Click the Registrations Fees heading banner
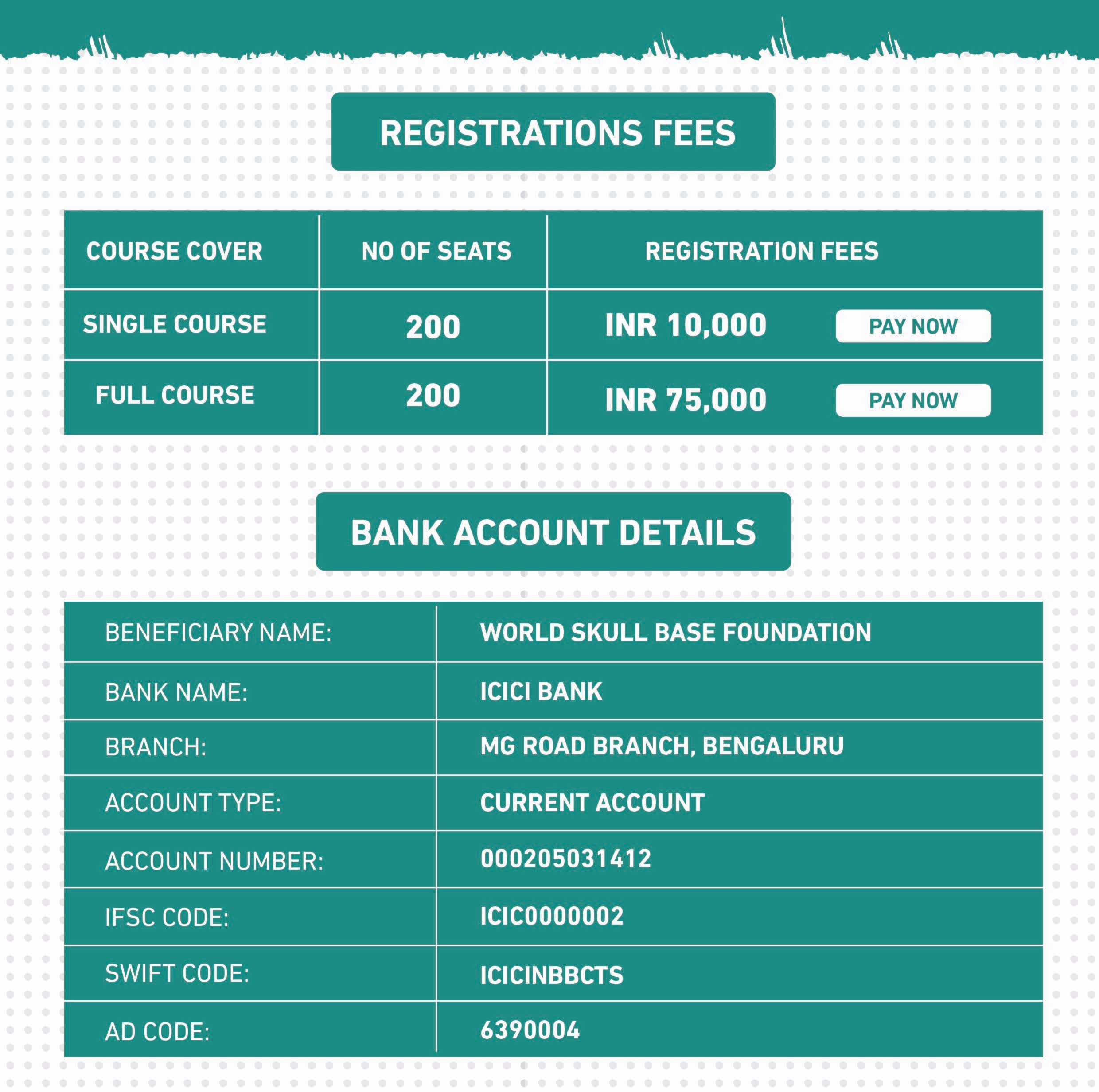The image size is (1099, 1092). 553,132
